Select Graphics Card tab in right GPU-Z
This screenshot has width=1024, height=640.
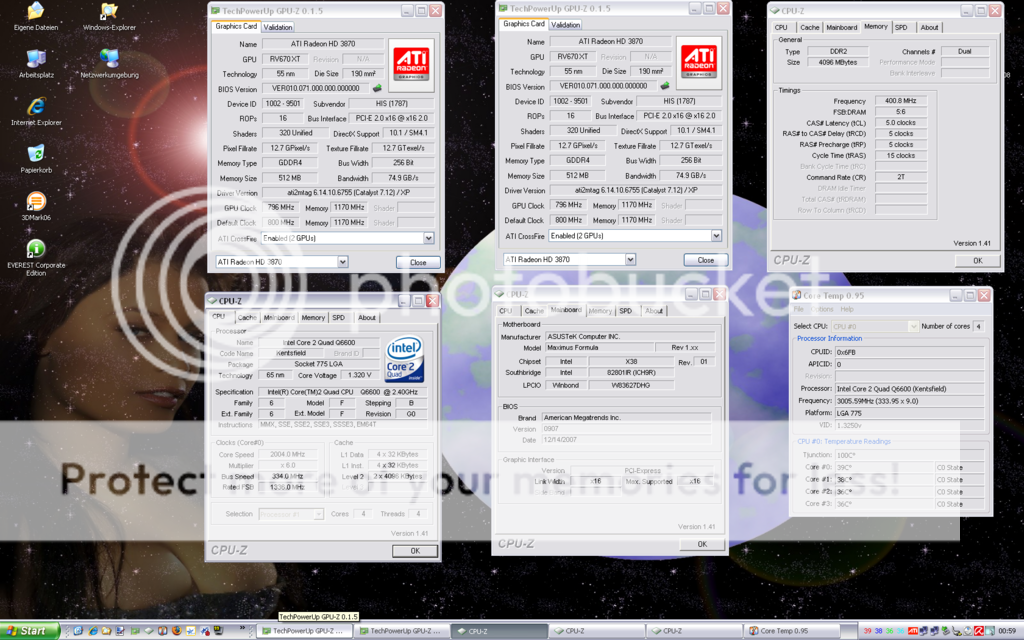point(524,24)
